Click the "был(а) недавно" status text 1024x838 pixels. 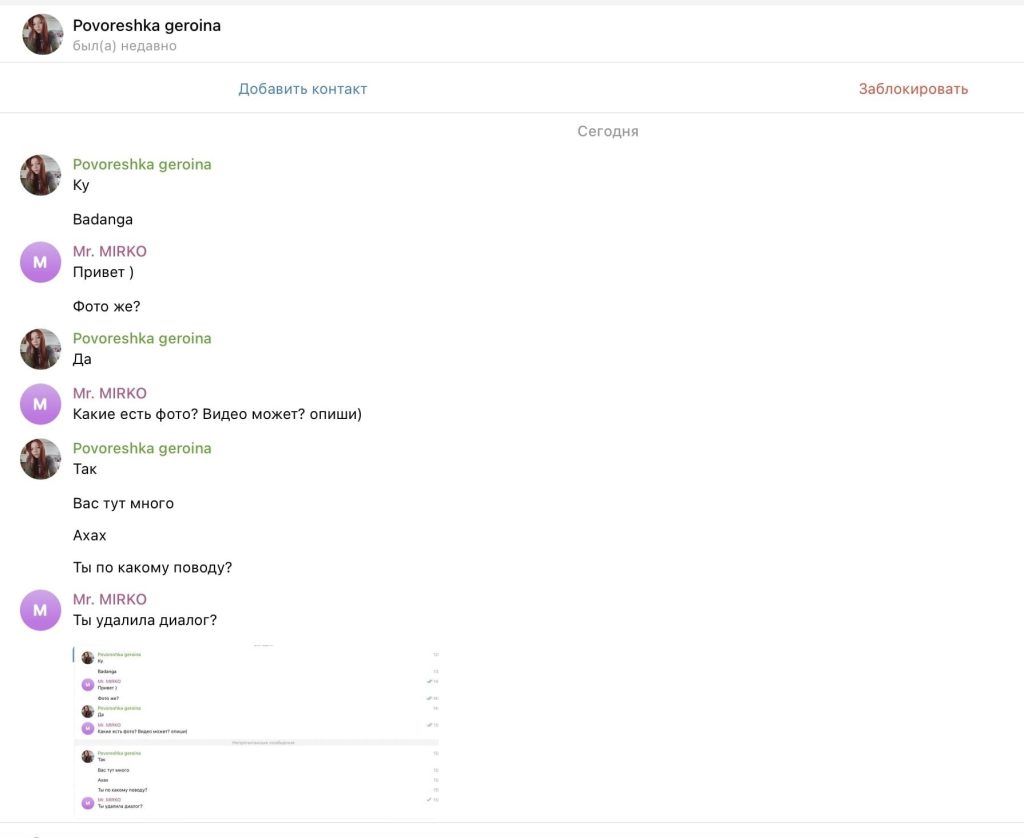pos(124,46)
